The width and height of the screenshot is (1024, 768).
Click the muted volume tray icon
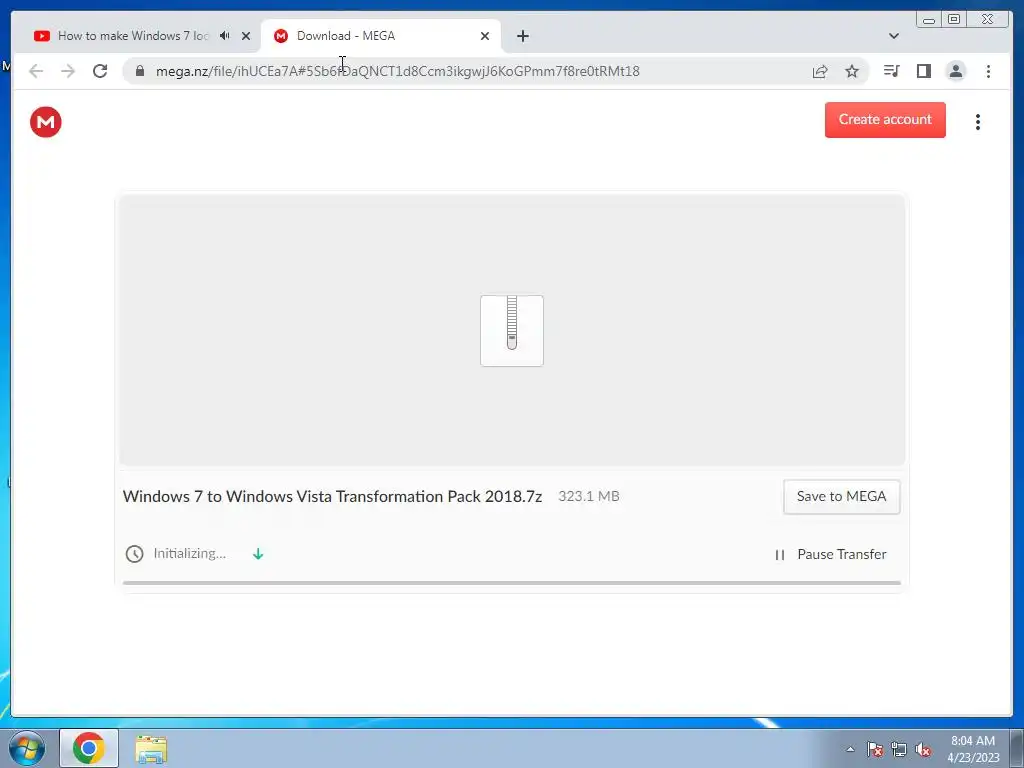923,749
